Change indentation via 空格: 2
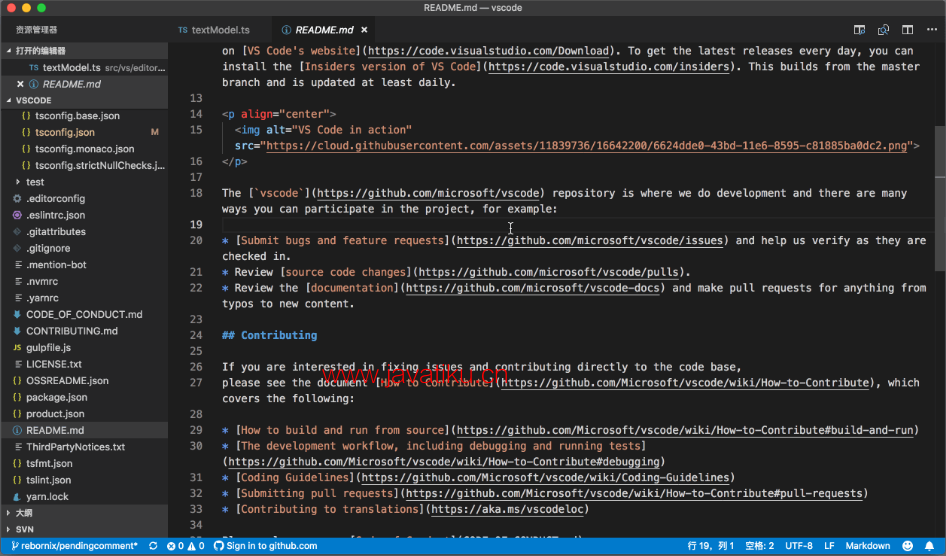Image resolution: width=946 pixels, height=556 pixels. click(760, 546)
